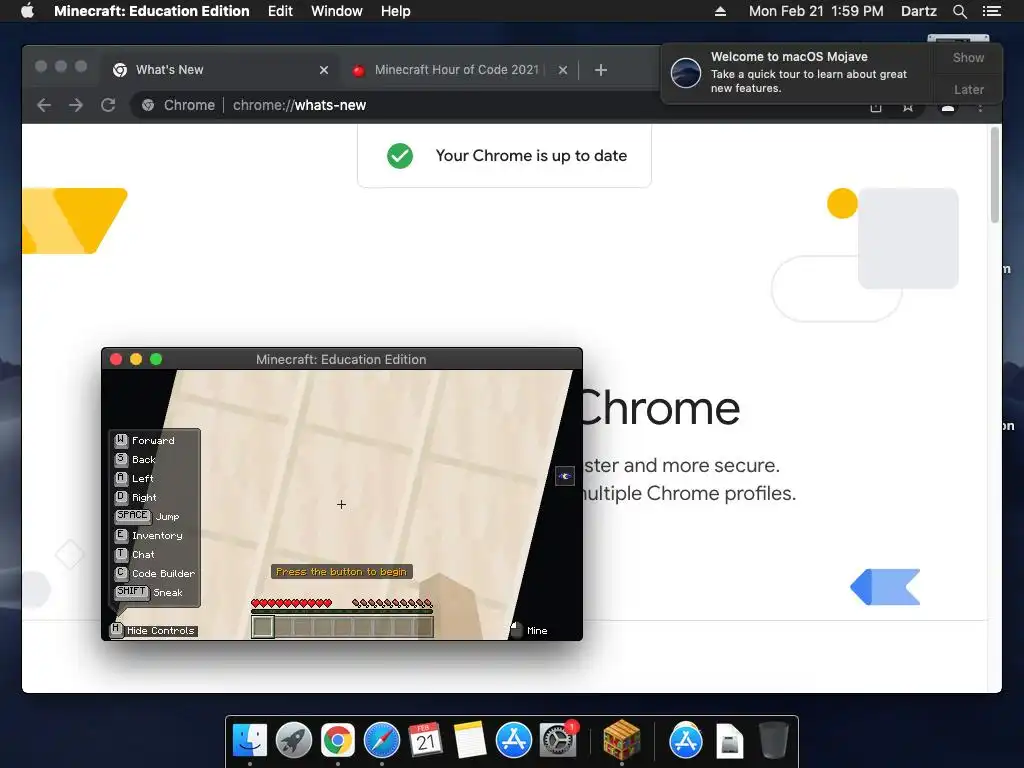
Task: Open the disk image file in Dock
Action: 729,741
